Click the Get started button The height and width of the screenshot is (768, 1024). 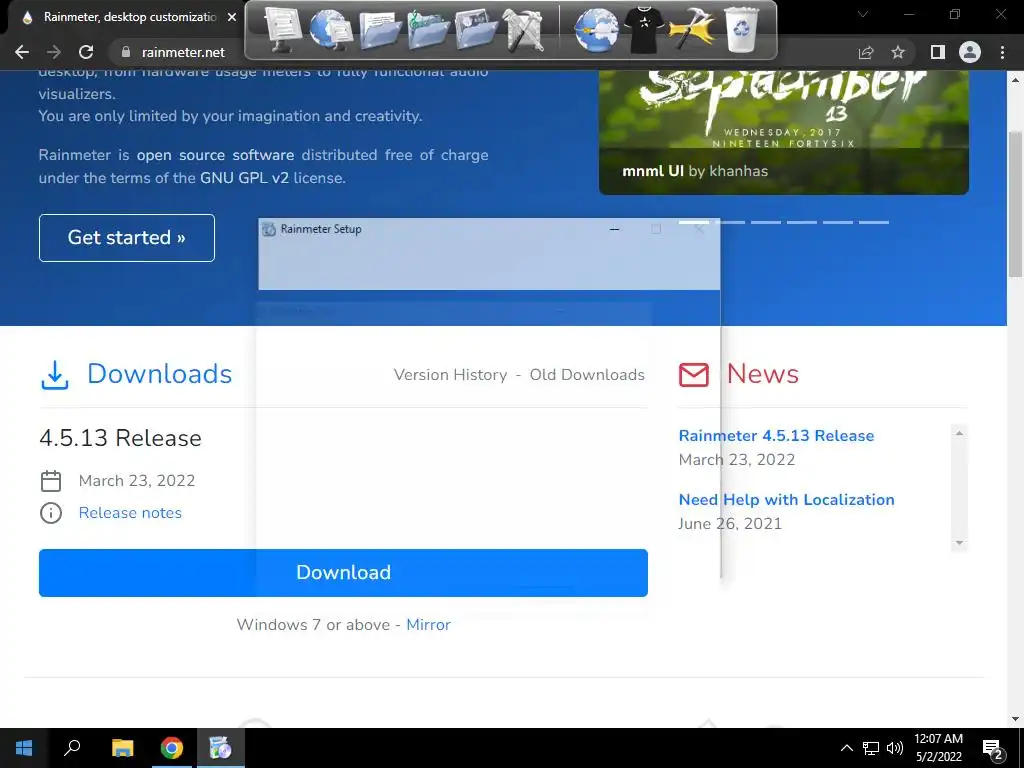click(x=127, y=238)
